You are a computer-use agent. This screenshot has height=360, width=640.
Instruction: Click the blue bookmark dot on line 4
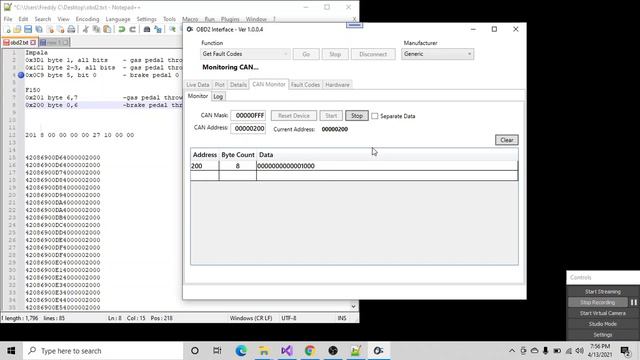pyautogui.click(x=21, y=75)
